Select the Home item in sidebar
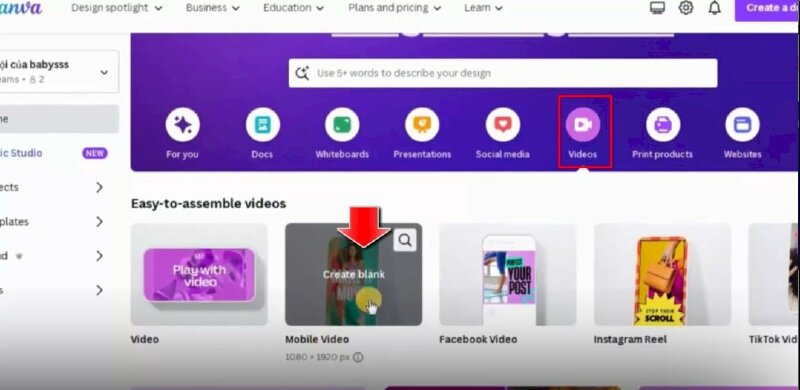Screen dimensions: 800x390 tap(59, 119)
